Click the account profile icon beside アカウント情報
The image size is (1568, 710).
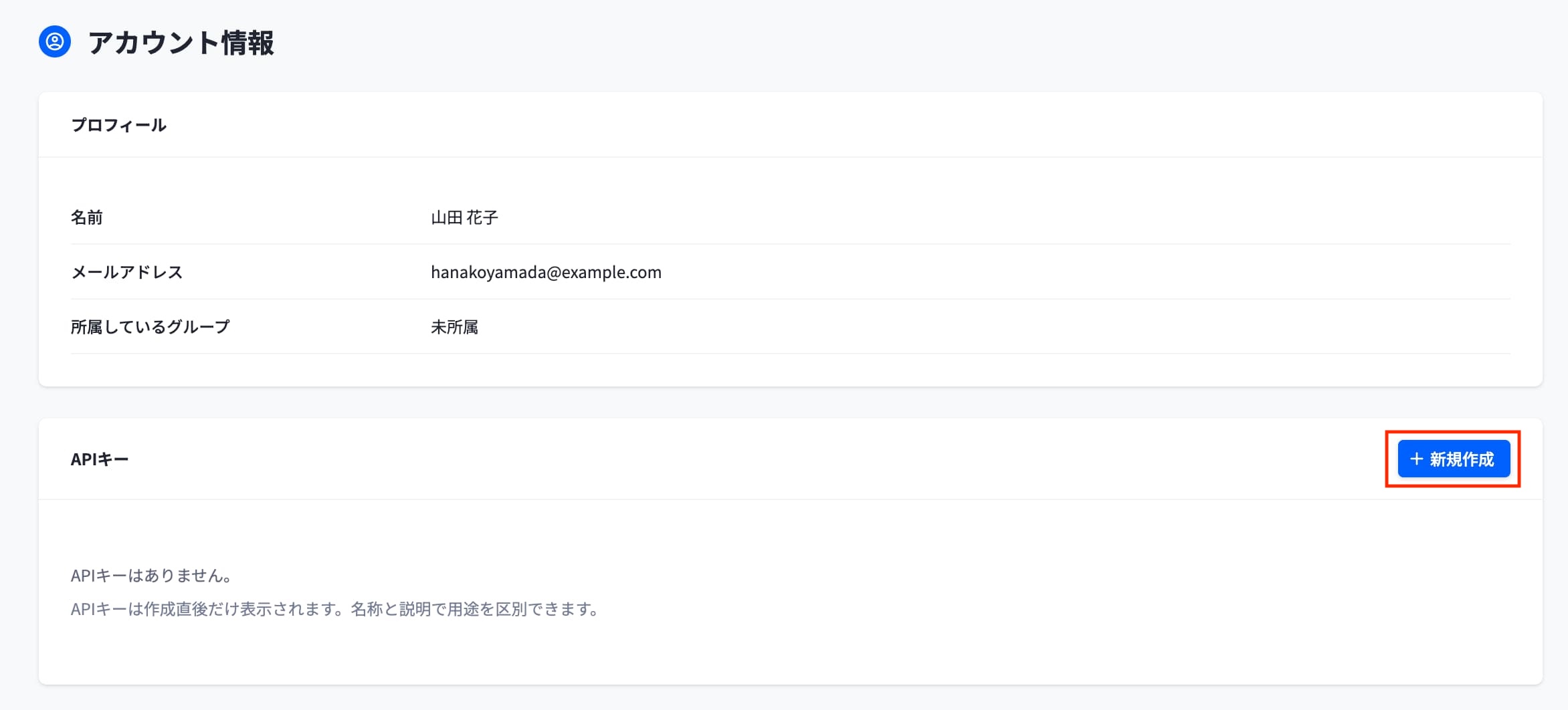click(x=55, y=41)
